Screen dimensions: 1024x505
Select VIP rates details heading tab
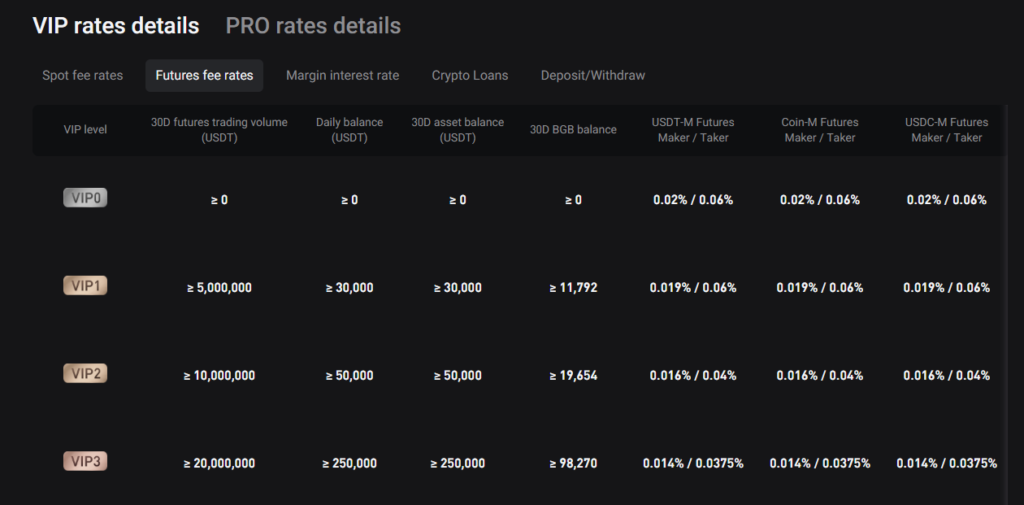(x=116, y=26)
